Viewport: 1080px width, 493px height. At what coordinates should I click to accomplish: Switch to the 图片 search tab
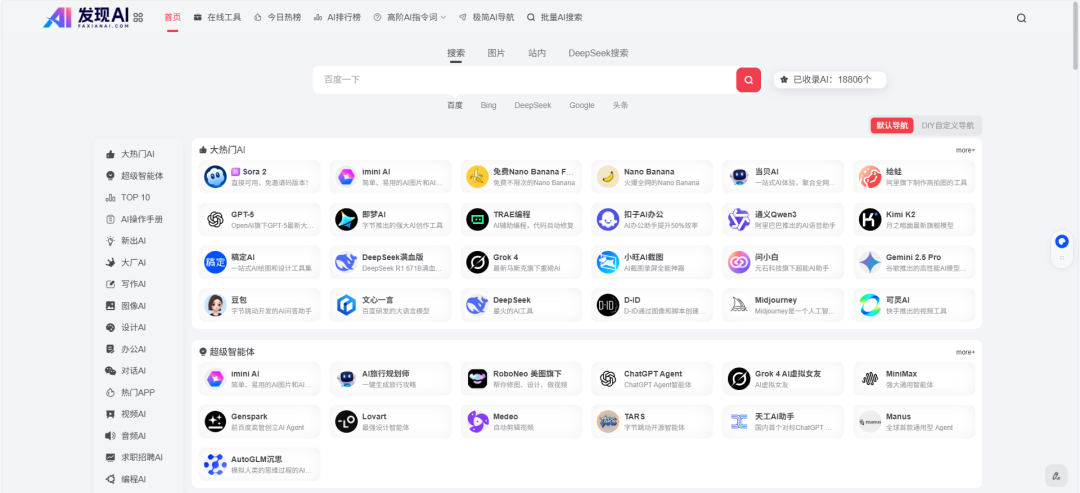pos(496,53)
